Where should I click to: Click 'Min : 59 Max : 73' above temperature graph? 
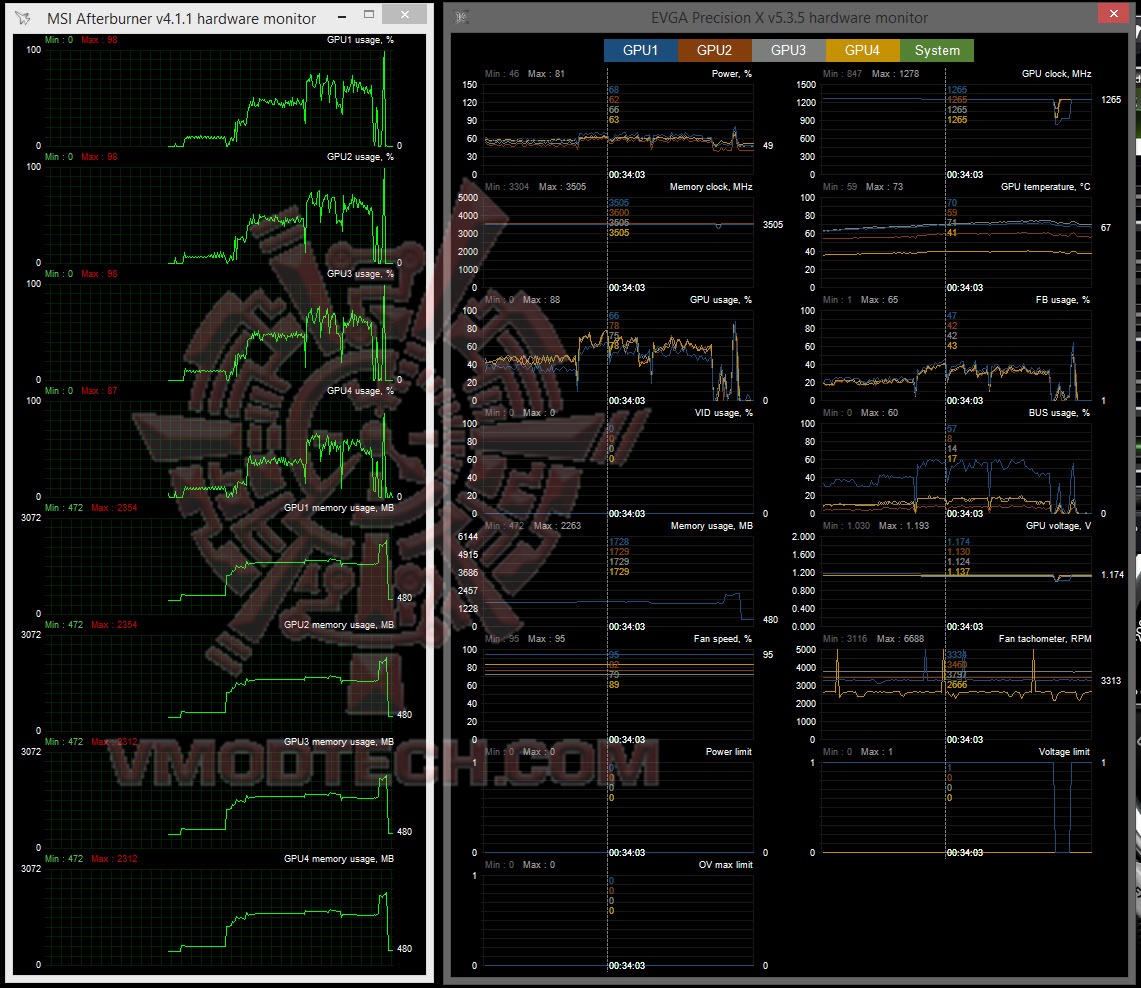[863, 187]
